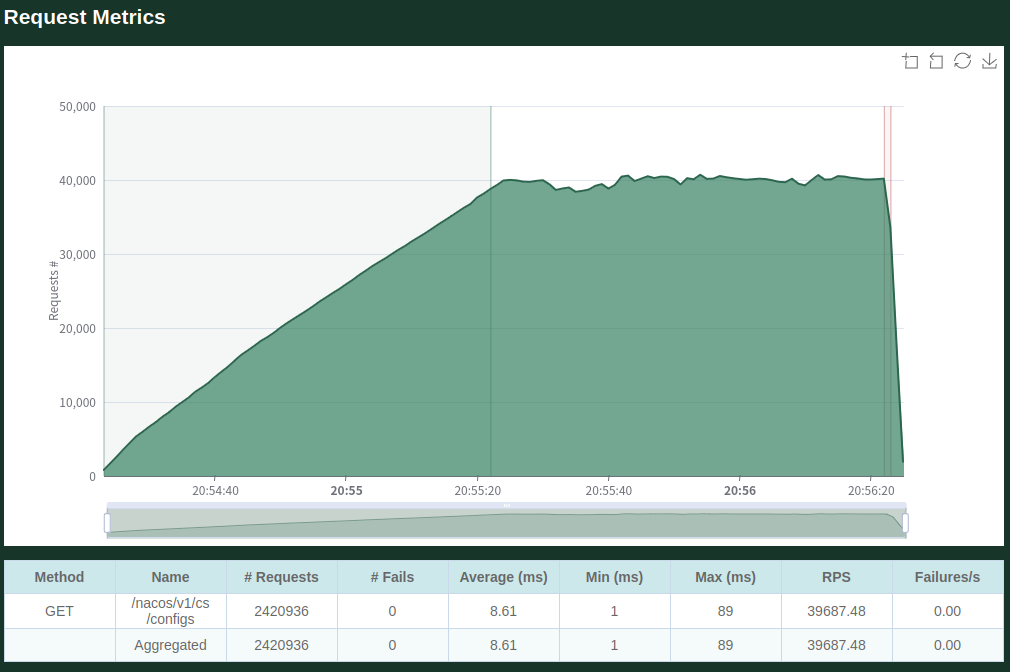Screen dimensions: 1010x672
Task: Save chart as image via download icon
Action: 989,61
